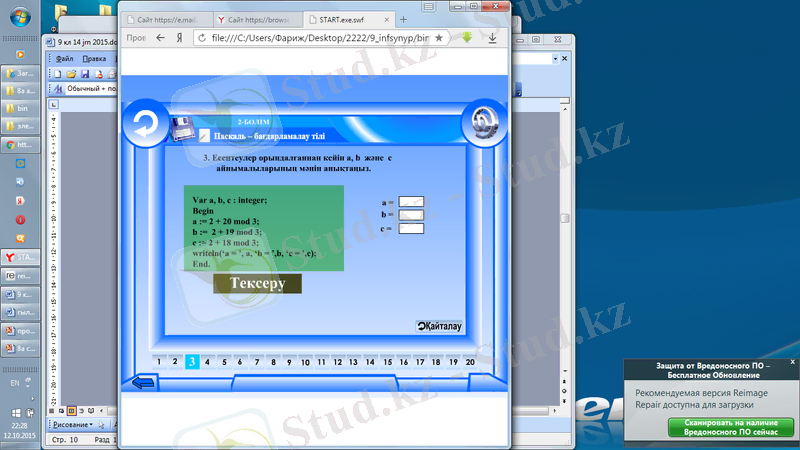This screenshot has width=800, height=450.
Task: Click the circular return arrow icon
Action: click(147, 124)
